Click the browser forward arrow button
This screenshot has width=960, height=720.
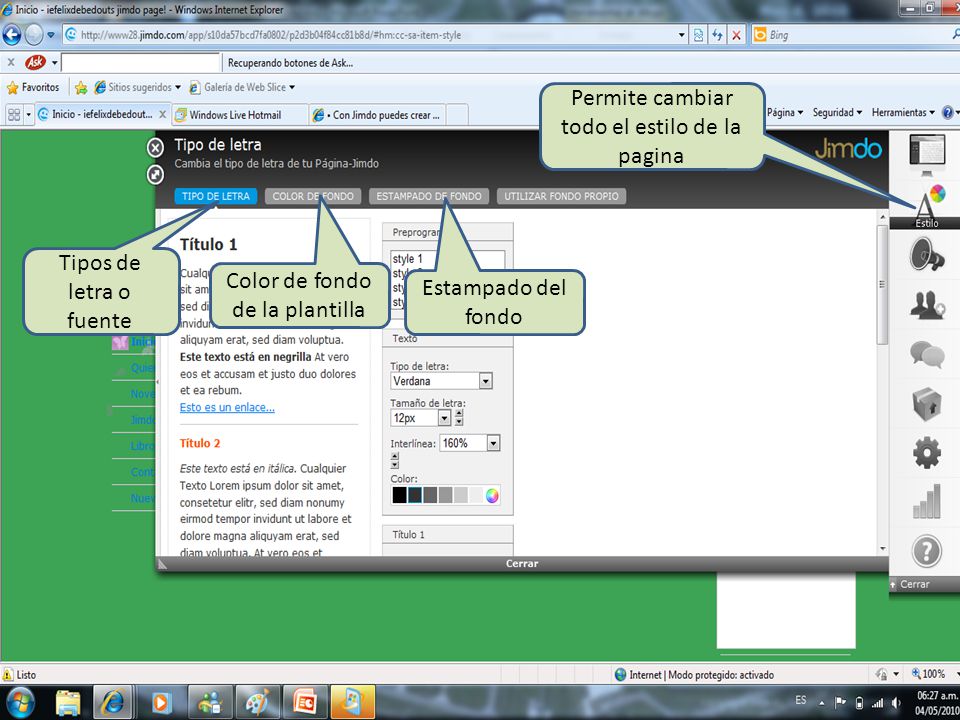(x=34, y=35)
